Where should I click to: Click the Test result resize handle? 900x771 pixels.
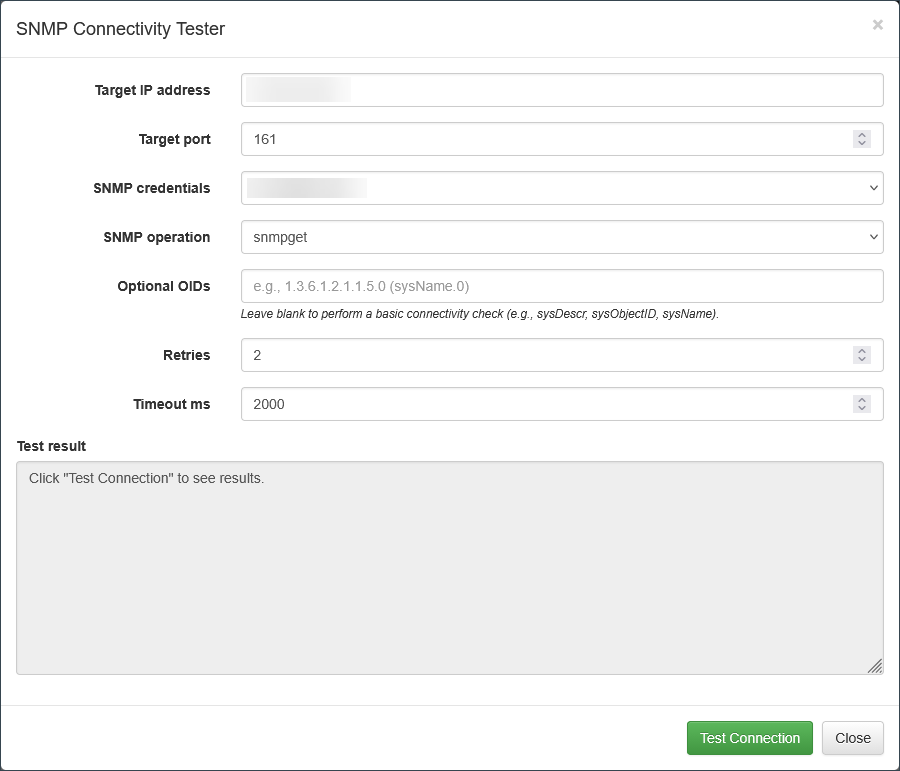[x=875, y=666]
